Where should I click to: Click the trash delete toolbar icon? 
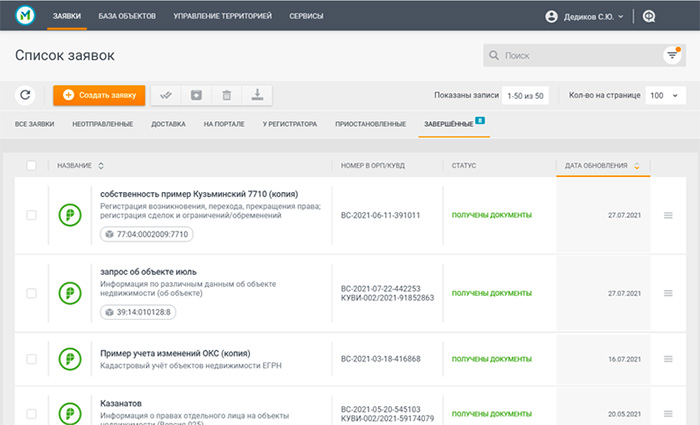tap(227, 95)
